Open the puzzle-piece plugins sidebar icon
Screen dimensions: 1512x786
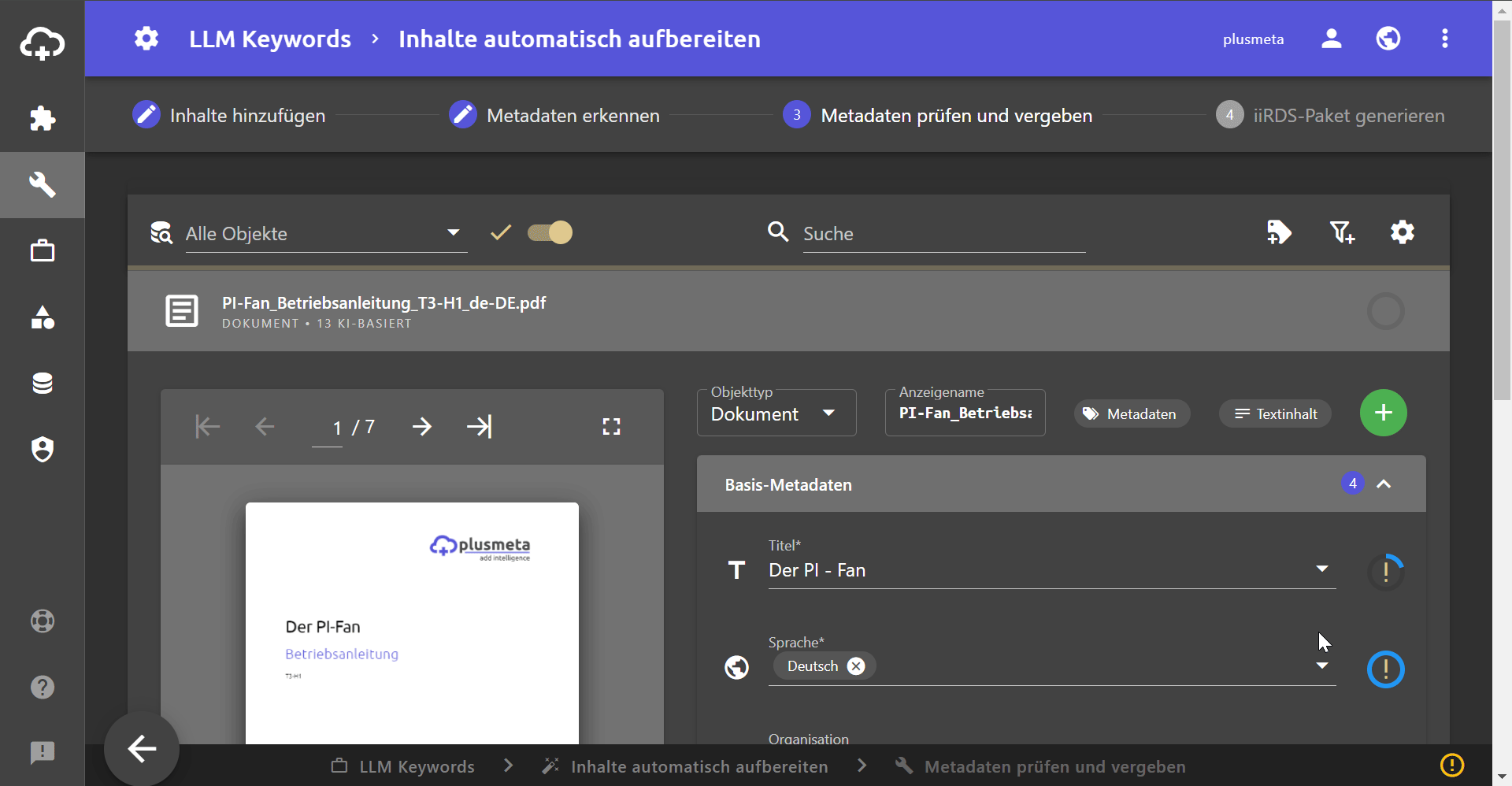(x=43, y=119)
